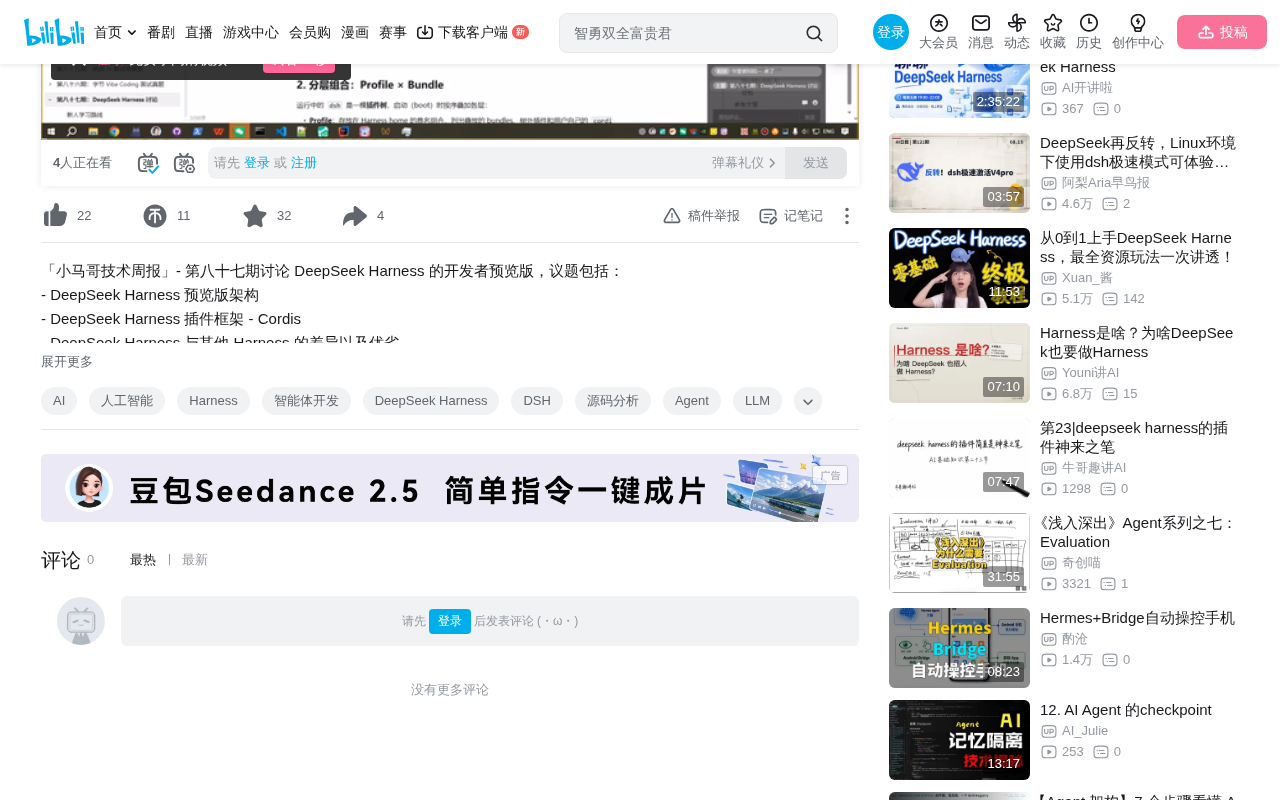Screen dimensions: 1280x800
Task: Click the pink 投稿 upload button
Action: [1222, 32]
